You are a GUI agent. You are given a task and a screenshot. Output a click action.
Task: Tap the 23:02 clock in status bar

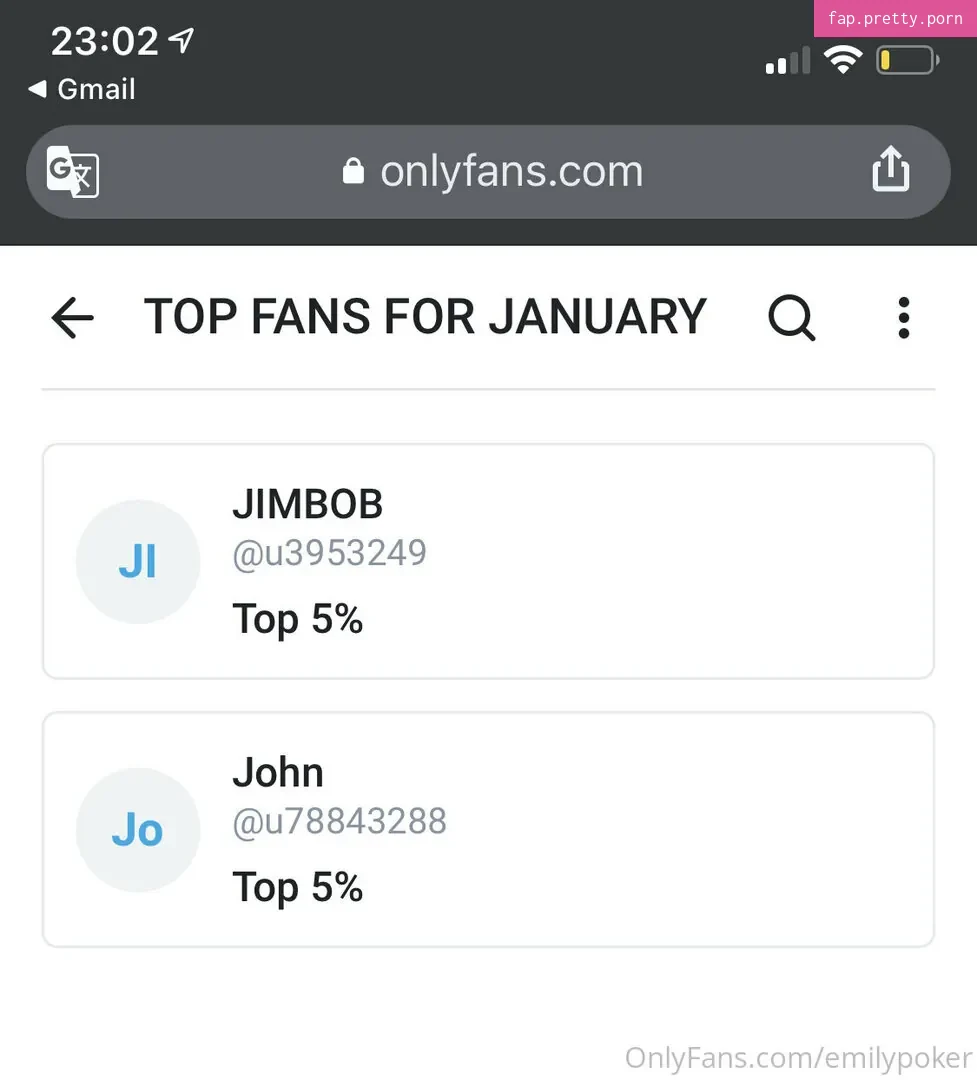tap(104, 41)
